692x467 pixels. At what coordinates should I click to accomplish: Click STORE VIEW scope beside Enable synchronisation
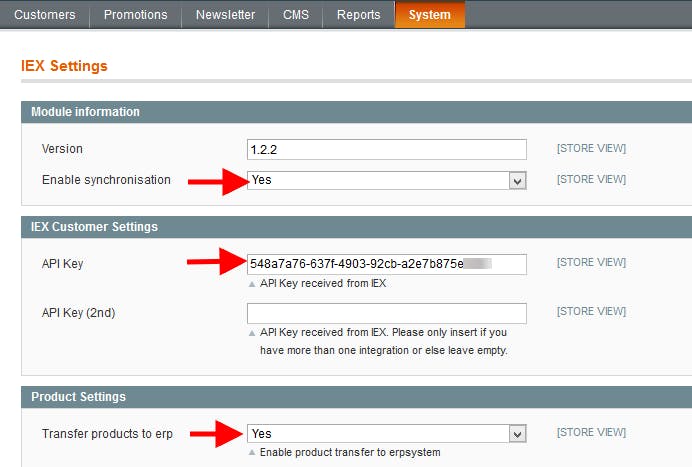[591, 179]
